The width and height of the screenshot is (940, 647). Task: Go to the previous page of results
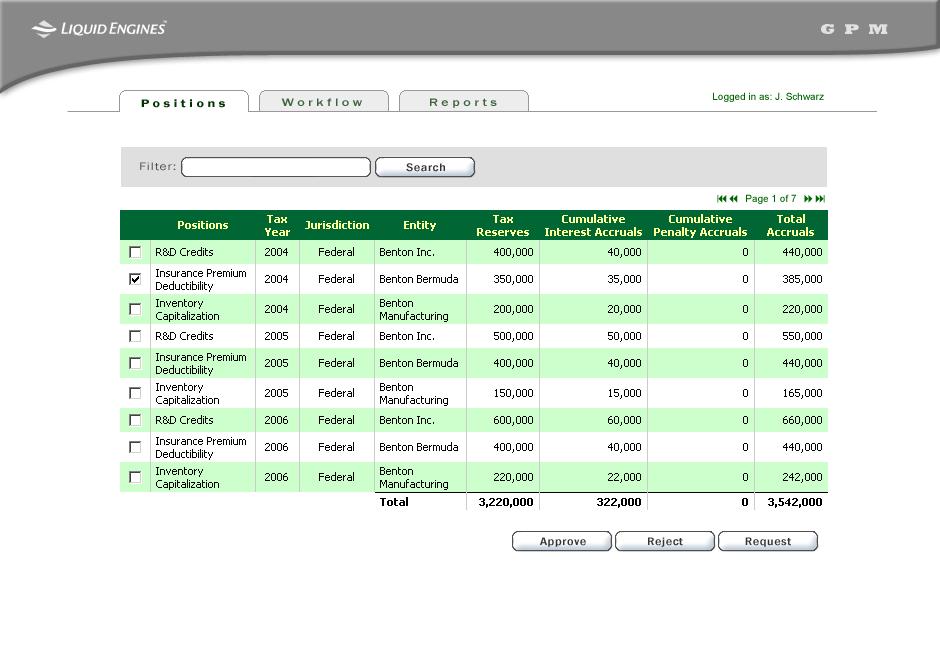pyautogui.click(x=734, y=199)
